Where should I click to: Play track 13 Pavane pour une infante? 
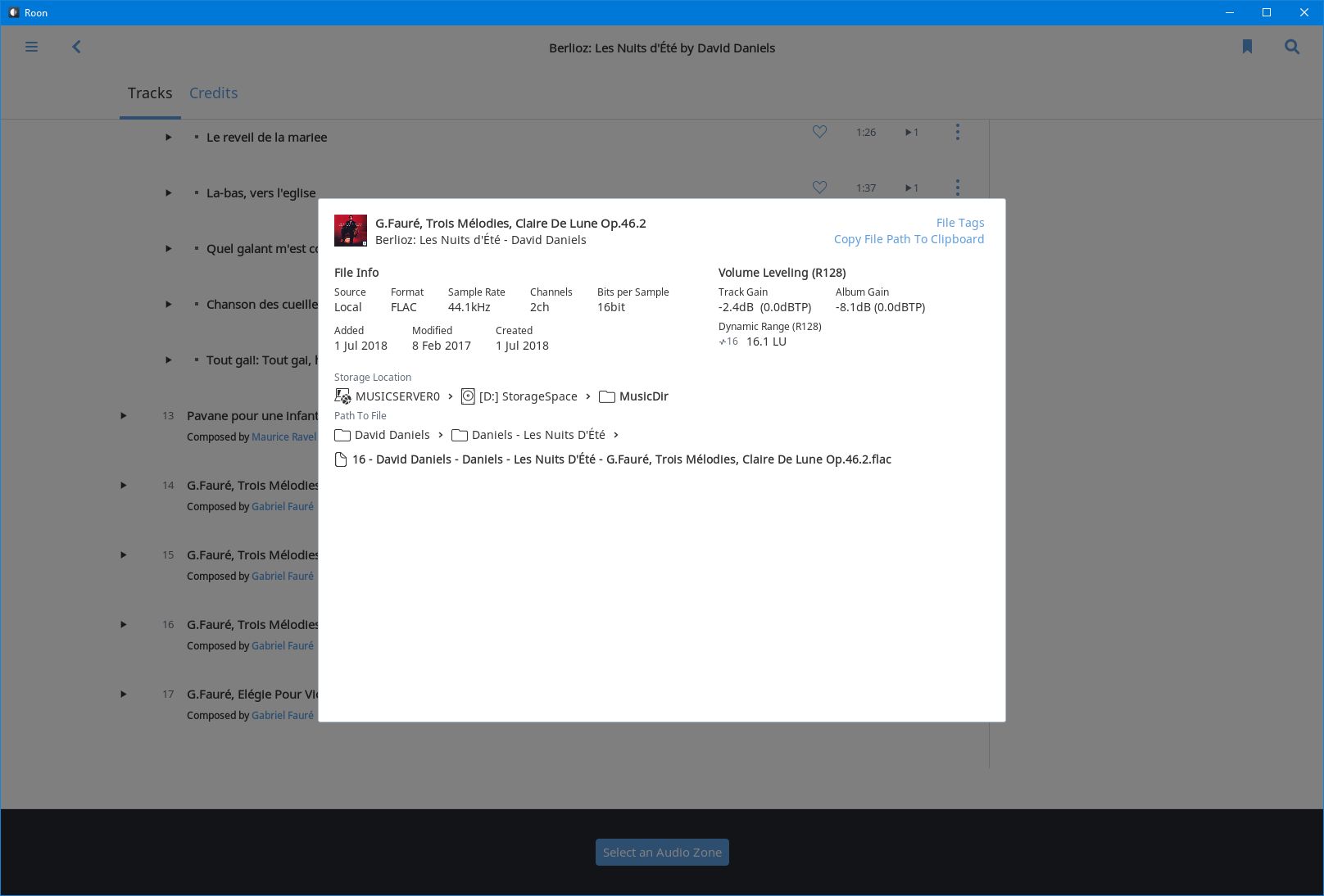[x=124, y=416]
